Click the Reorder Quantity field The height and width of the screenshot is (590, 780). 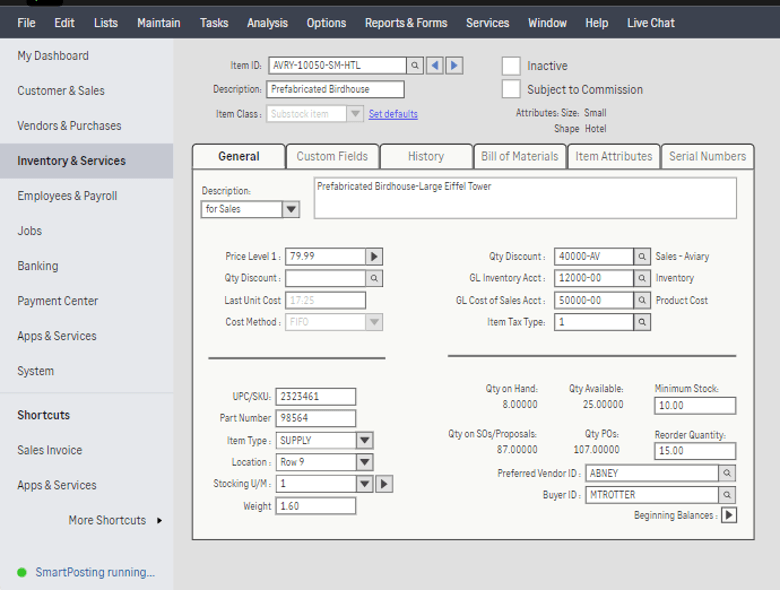click(x=694, y=451)
